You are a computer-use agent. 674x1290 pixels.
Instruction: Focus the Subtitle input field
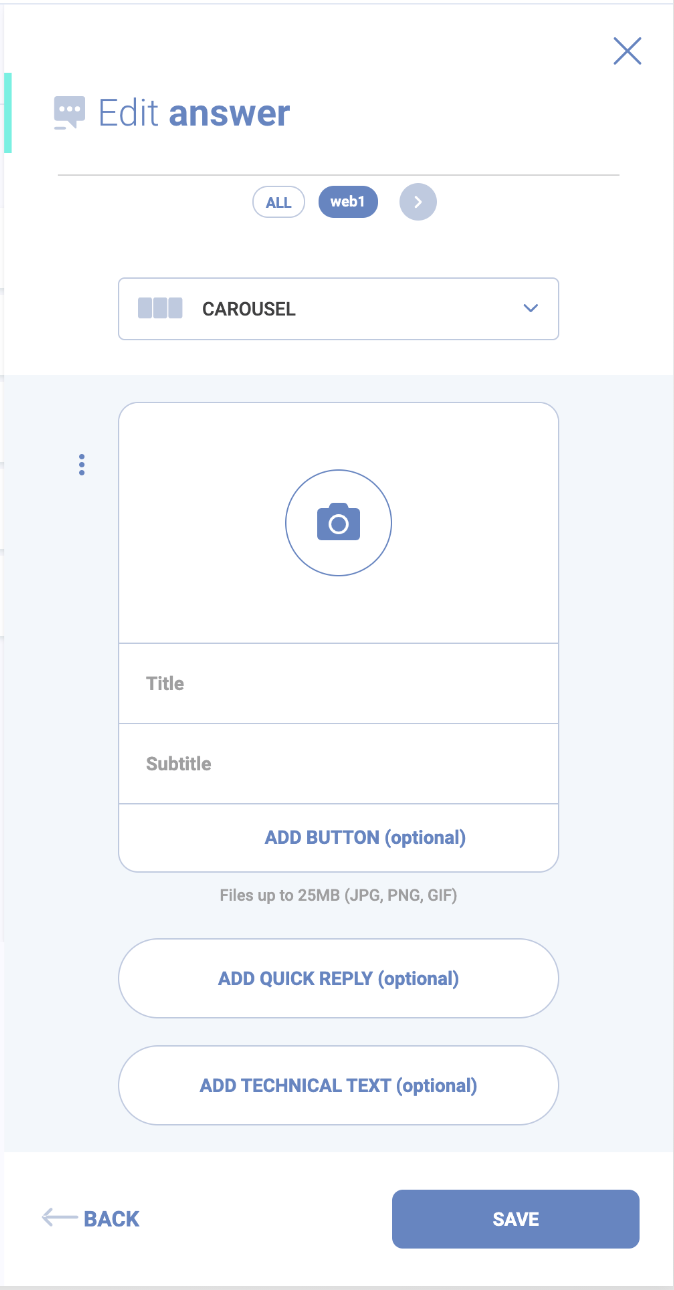(338, 764)
